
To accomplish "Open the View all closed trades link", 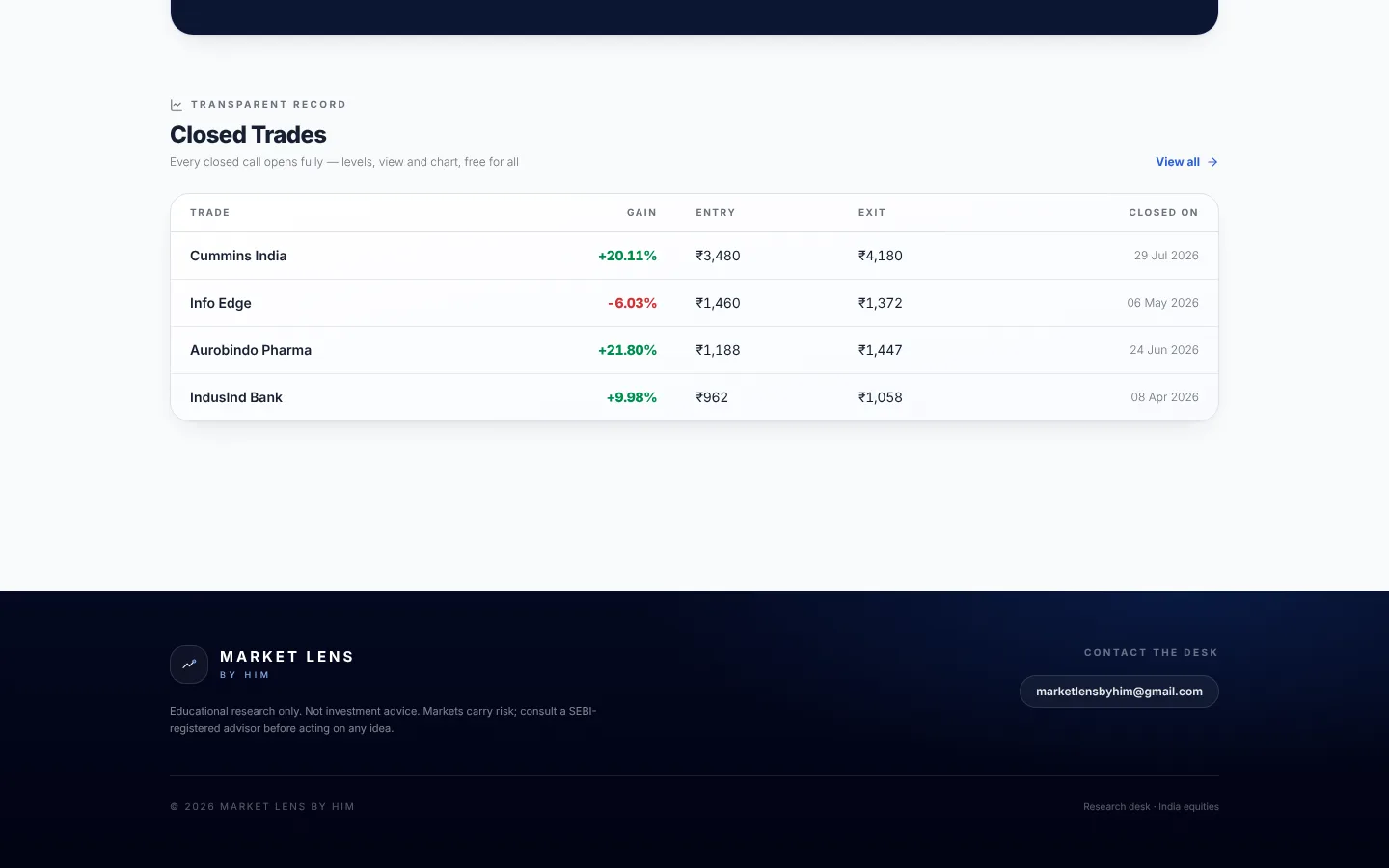I will coord(1186,162).
